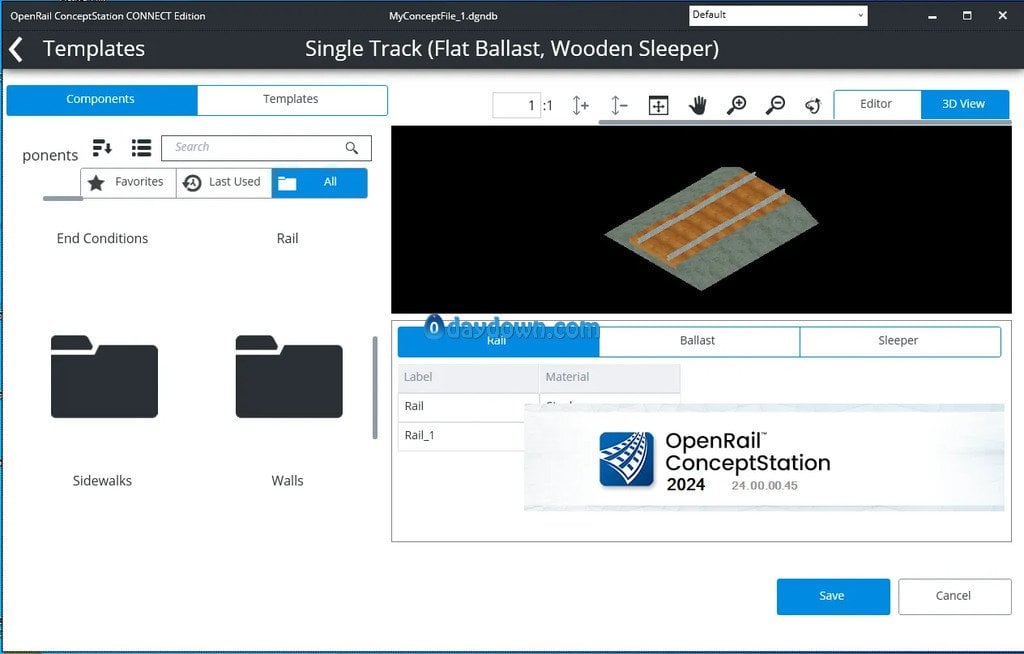The height and width of the screenshot is (654, 1024).
Task: Show All components filter
Action: coord(319,183)
